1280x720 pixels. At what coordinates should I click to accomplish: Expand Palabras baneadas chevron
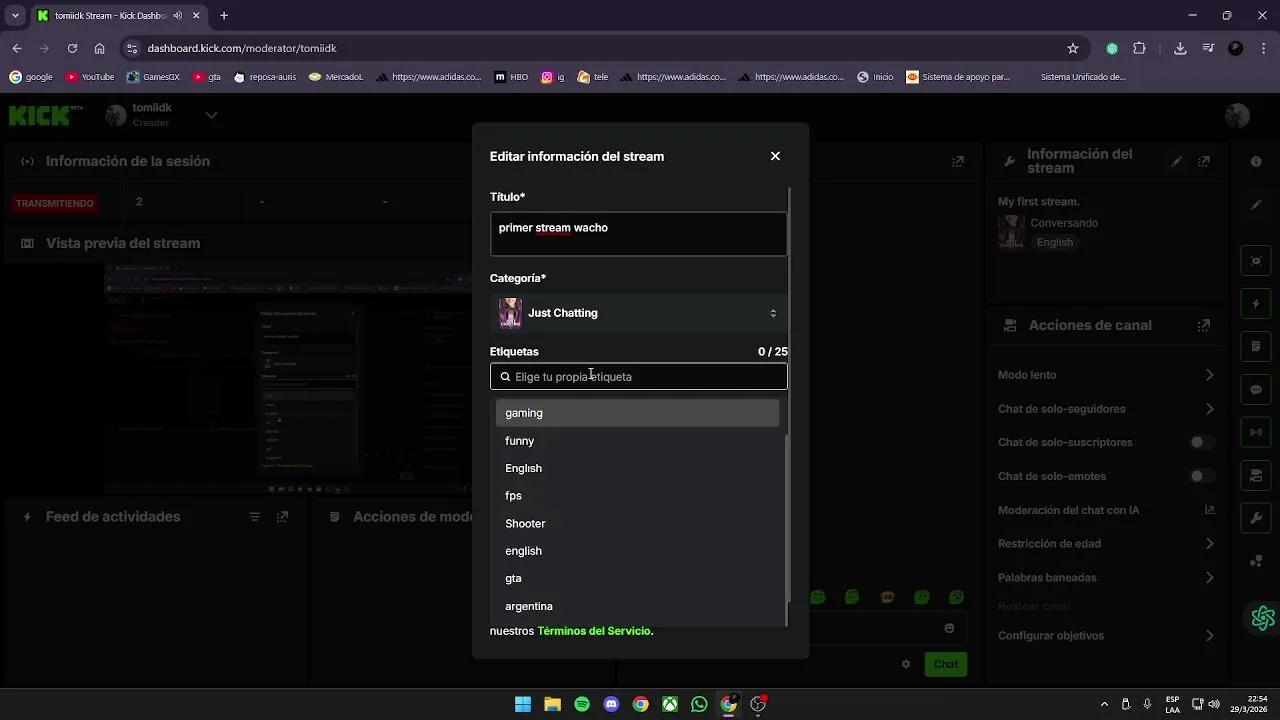point(1209,578)
